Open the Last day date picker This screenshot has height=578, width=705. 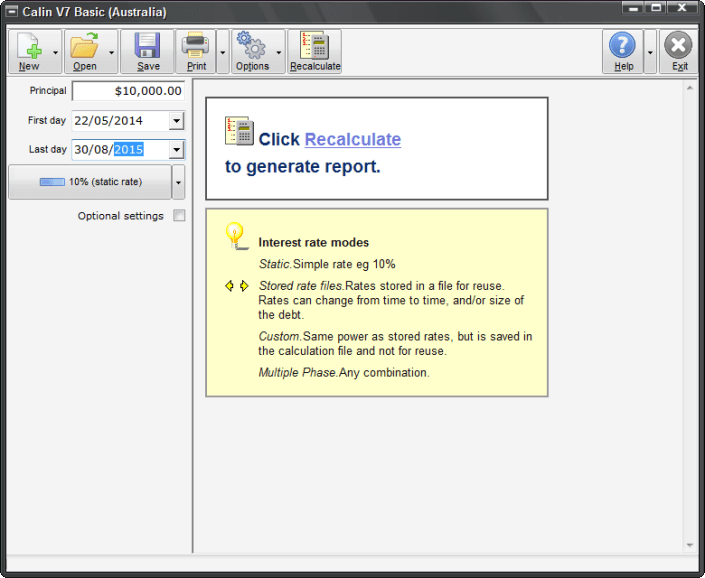pos(176,150)
